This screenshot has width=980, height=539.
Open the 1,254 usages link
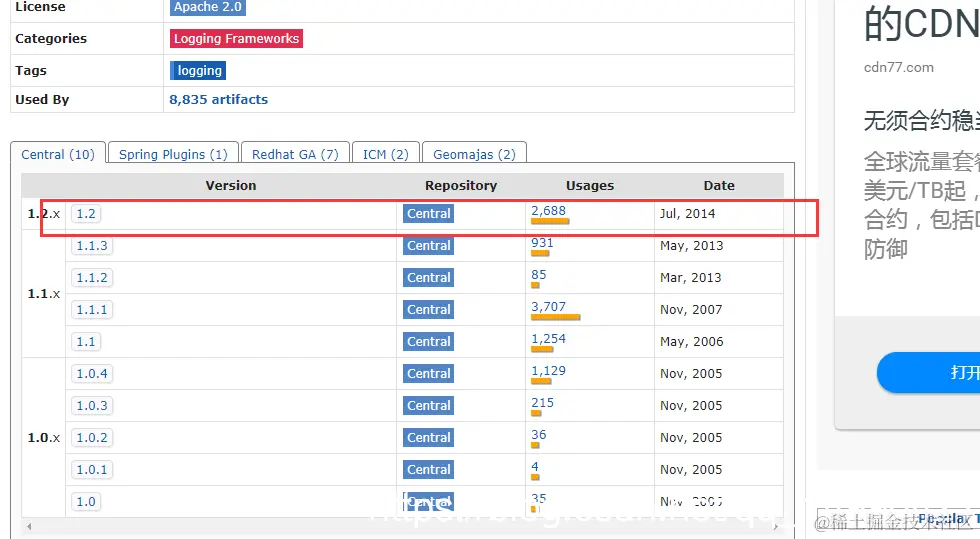(548, 338)
